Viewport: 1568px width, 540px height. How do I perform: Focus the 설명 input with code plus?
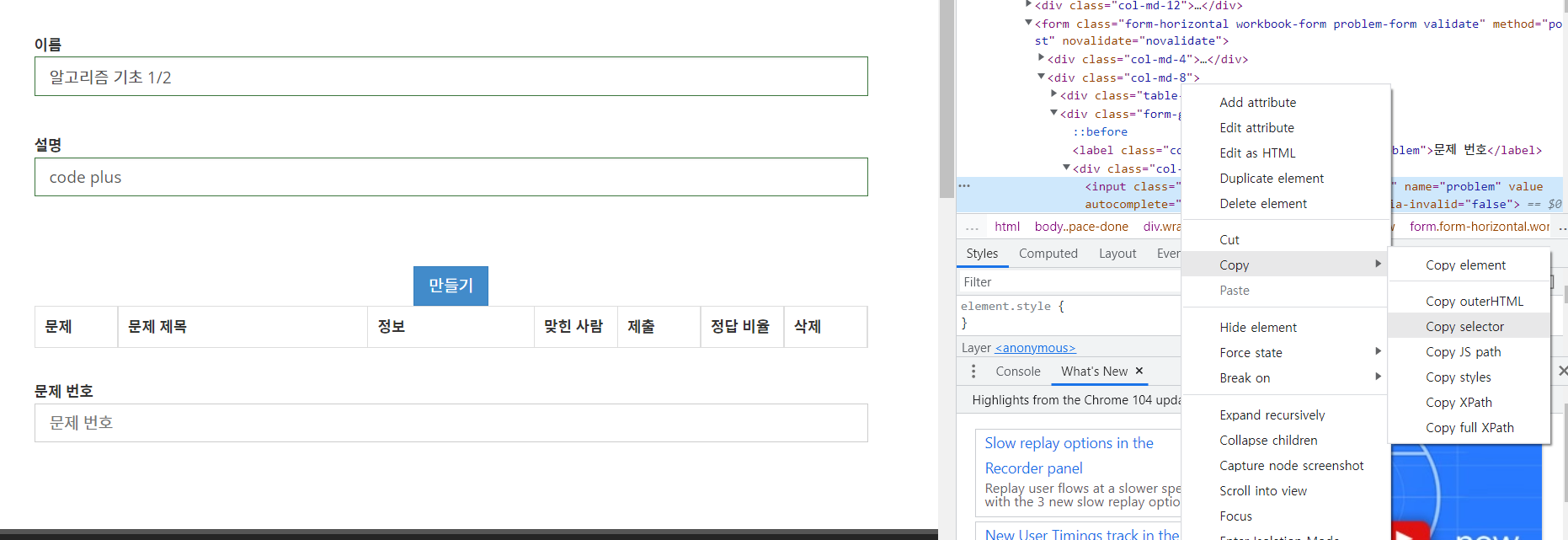tap(451, 177)
